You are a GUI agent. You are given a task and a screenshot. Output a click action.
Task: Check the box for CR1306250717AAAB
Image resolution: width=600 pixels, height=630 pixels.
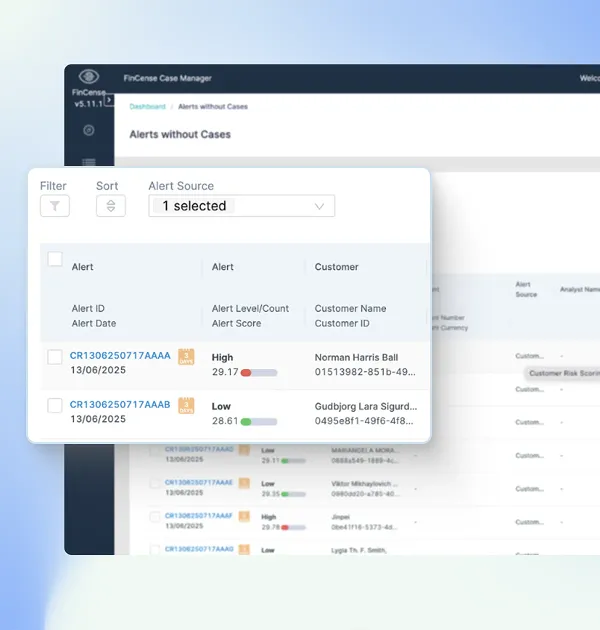coord(55,405)
